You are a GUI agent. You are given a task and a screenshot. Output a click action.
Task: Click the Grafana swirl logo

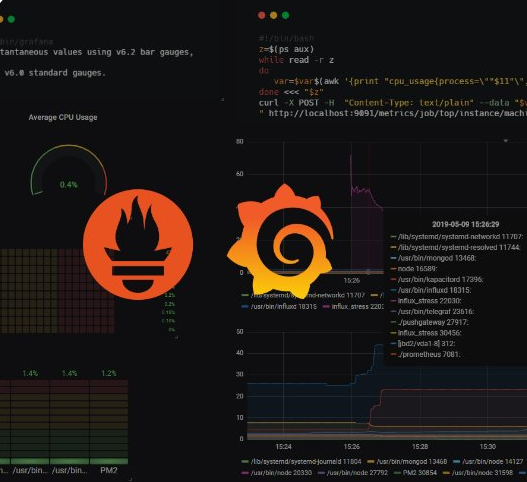point(281,241)
